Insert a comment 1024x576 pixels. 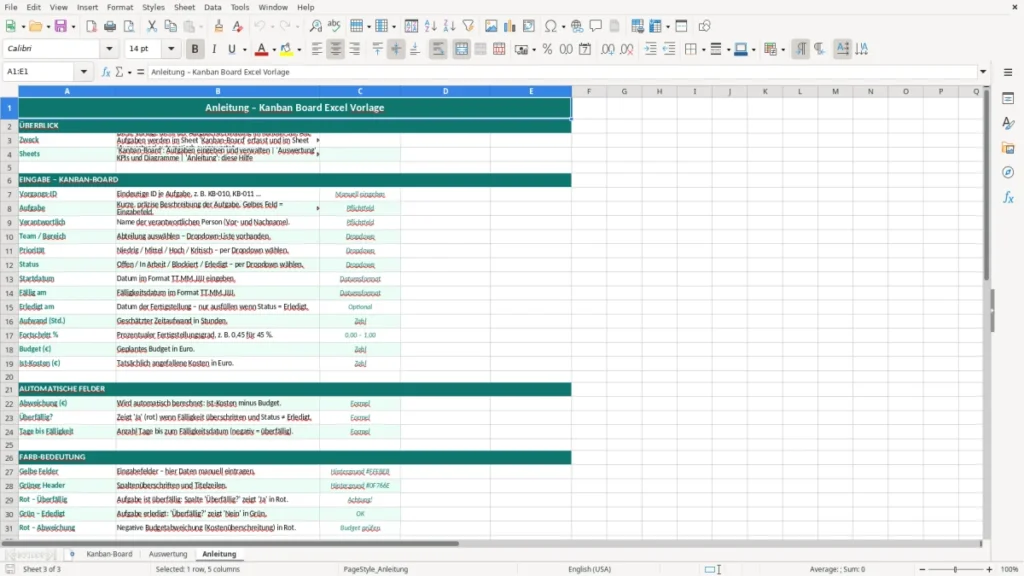[596, 26]
